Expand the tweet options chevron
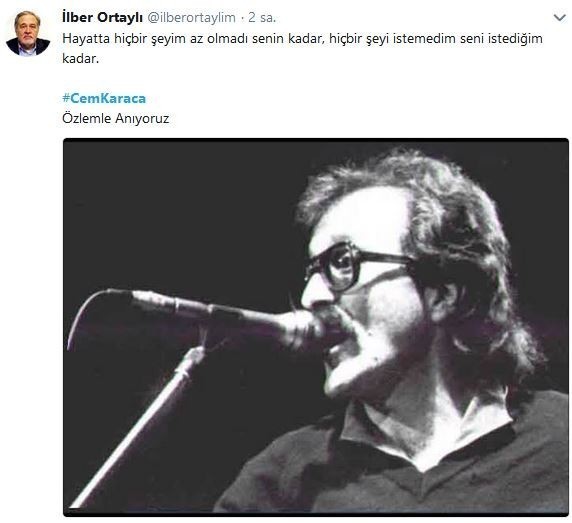 coord(560,18)
